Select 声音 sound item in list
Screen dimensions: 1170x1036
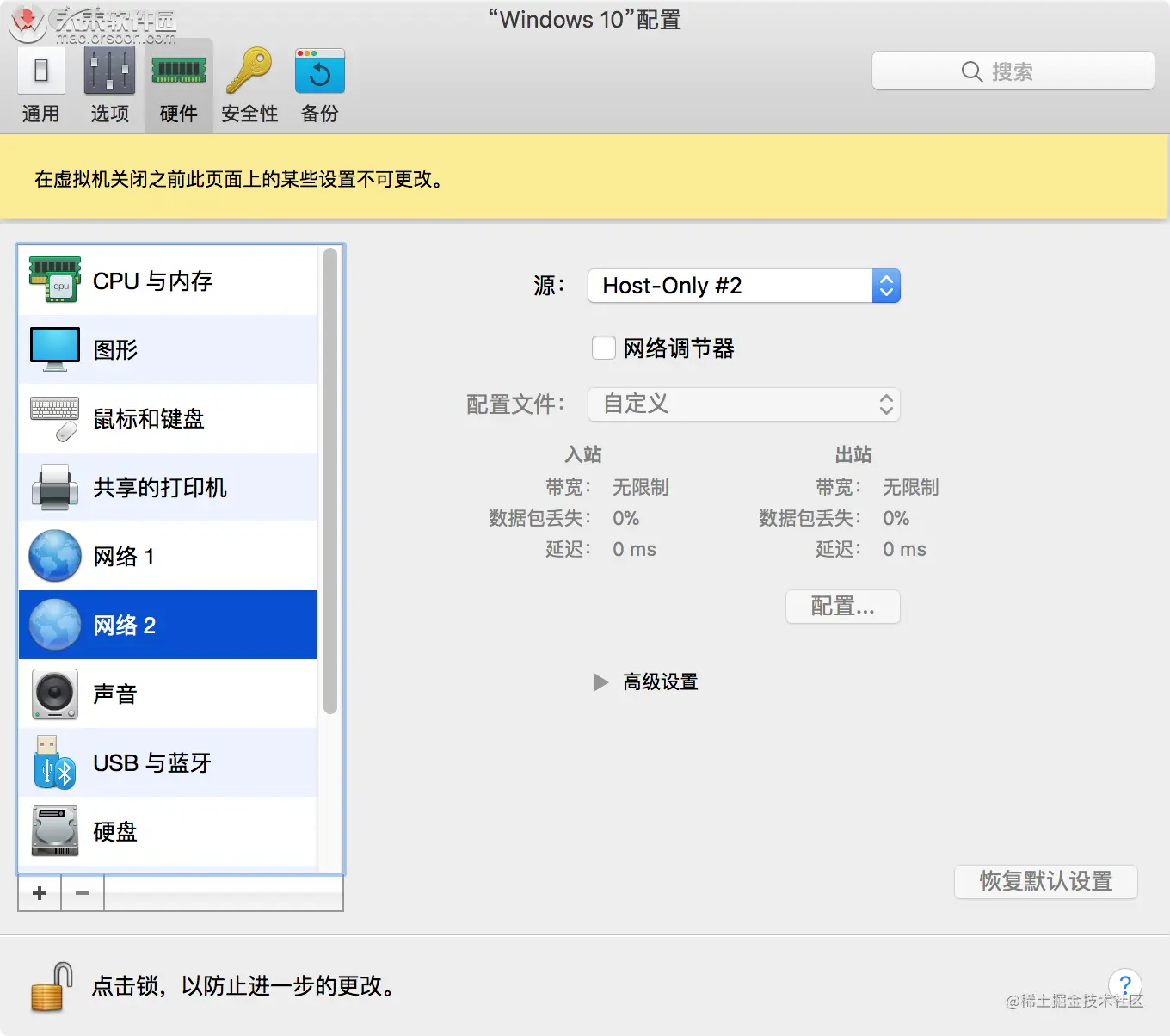168,694
